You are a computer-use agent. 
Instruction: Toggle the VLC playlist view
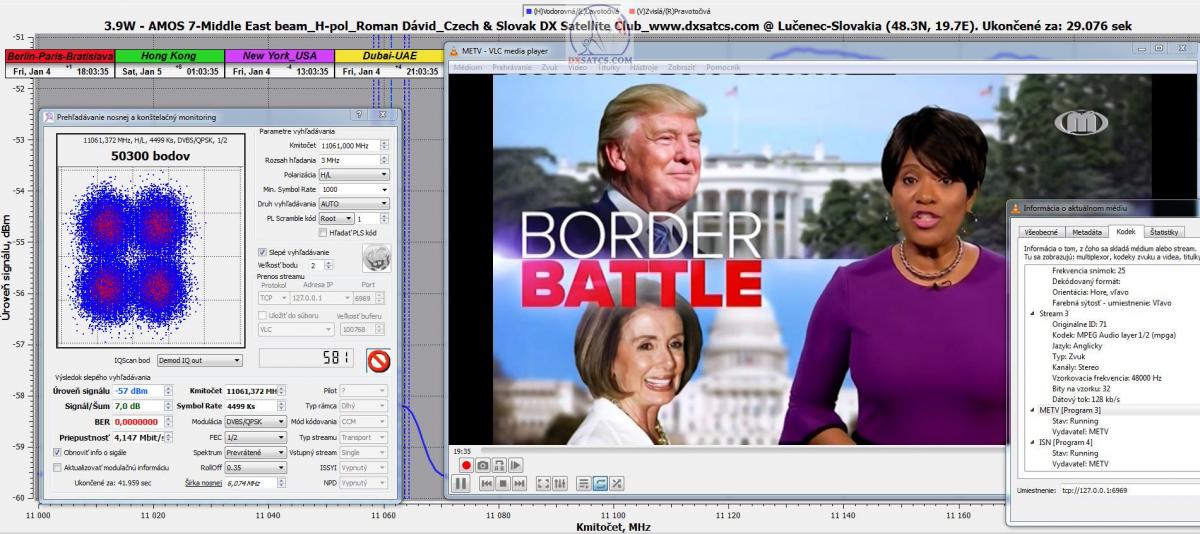[583, 484]
